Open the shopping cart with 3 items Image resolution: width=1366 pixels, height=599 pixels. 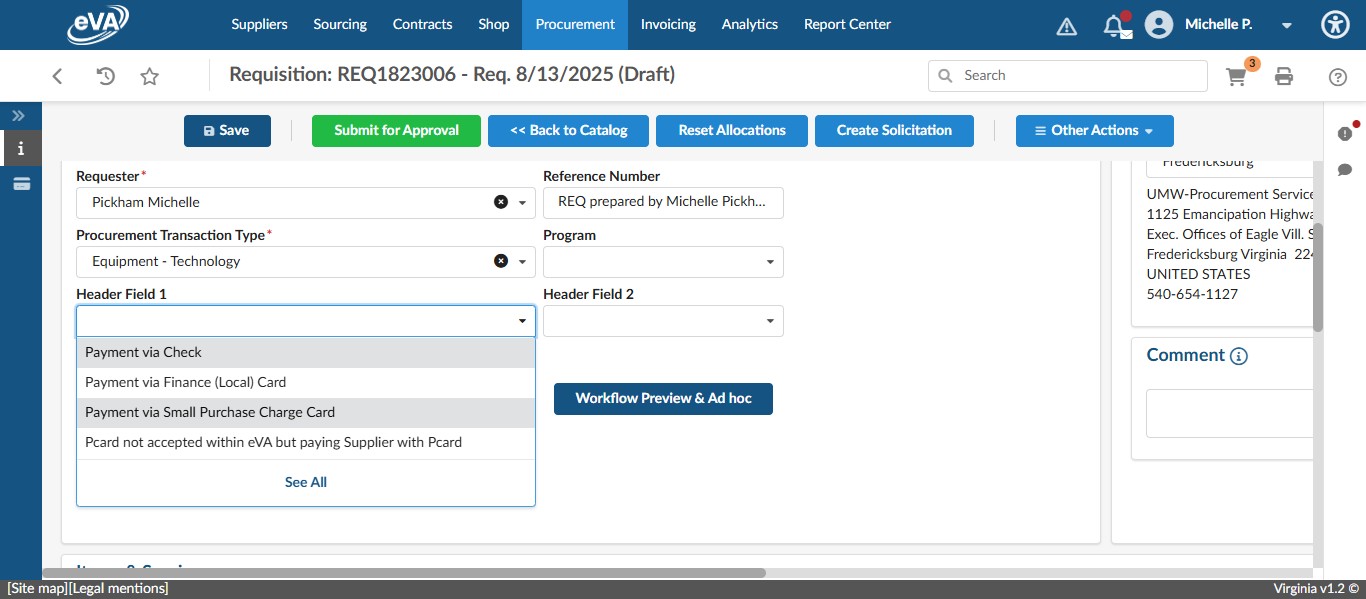1236,75
